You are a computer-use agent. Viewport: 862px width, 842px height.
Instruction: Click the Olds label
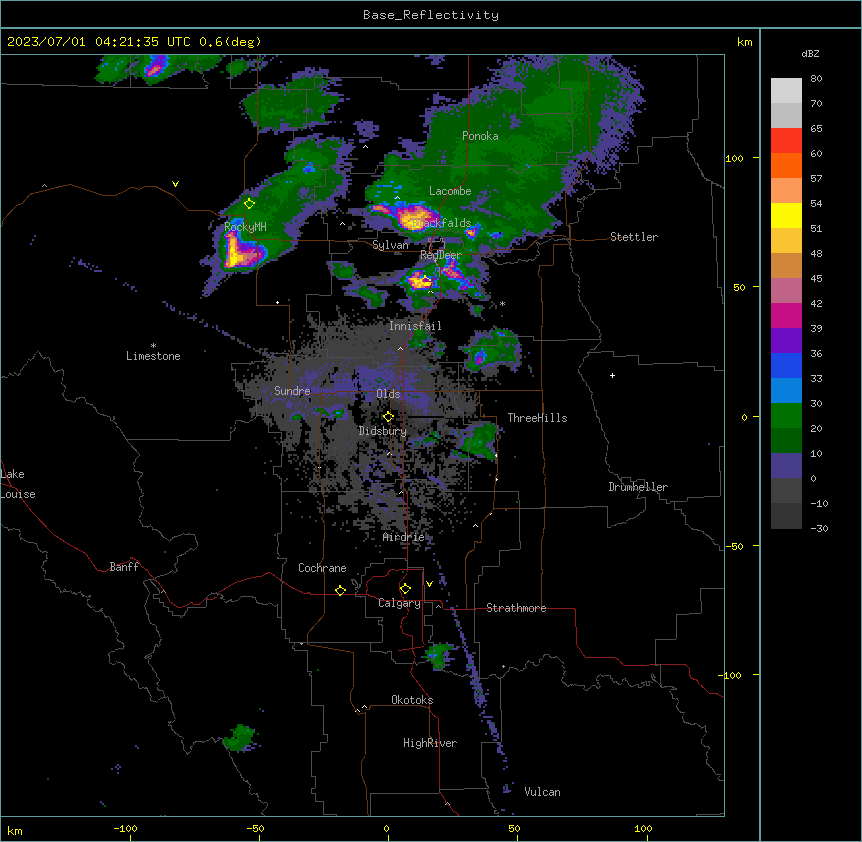coord(388,394)
